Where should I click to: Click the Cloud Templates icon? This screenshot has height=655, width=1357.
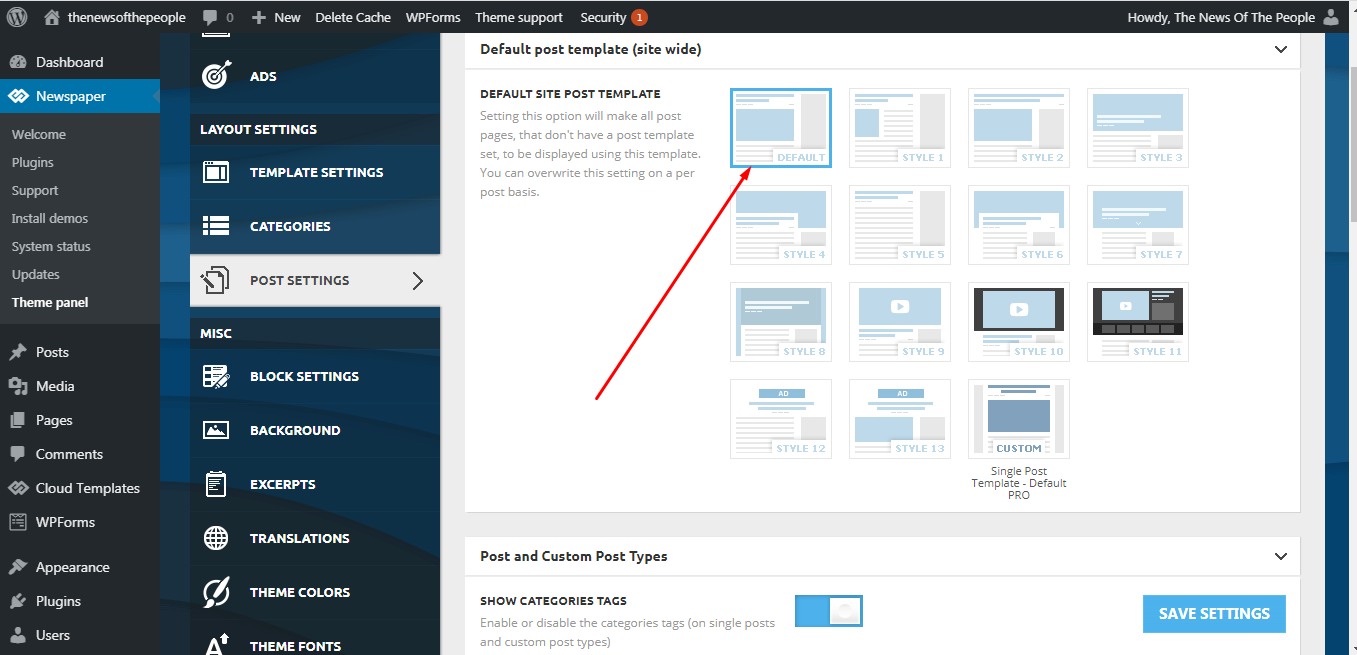click(18, 488)
